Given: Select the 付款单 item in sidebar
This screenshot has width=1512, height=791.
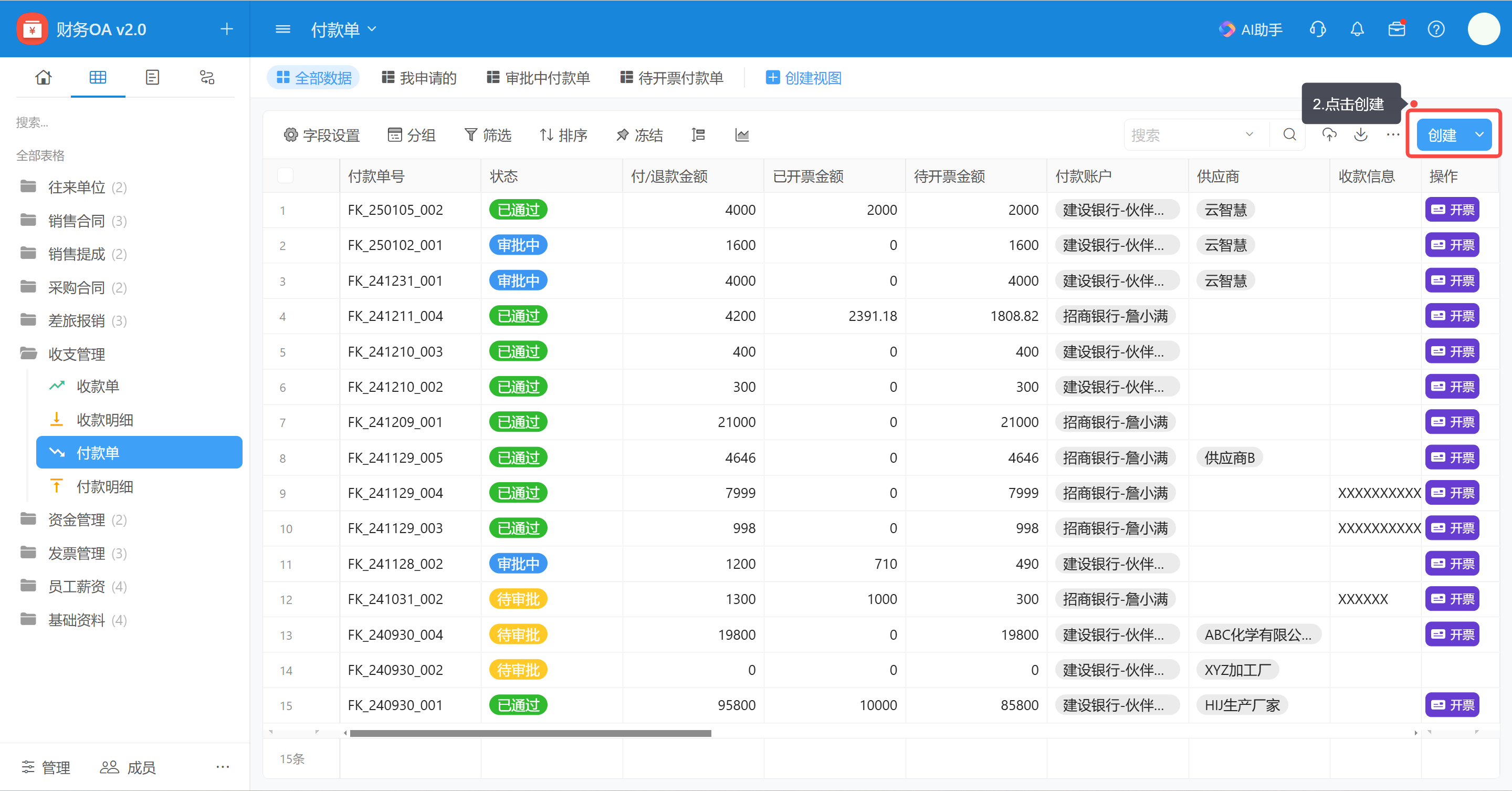Looking at the screenshot, I should tap(139, 453).
